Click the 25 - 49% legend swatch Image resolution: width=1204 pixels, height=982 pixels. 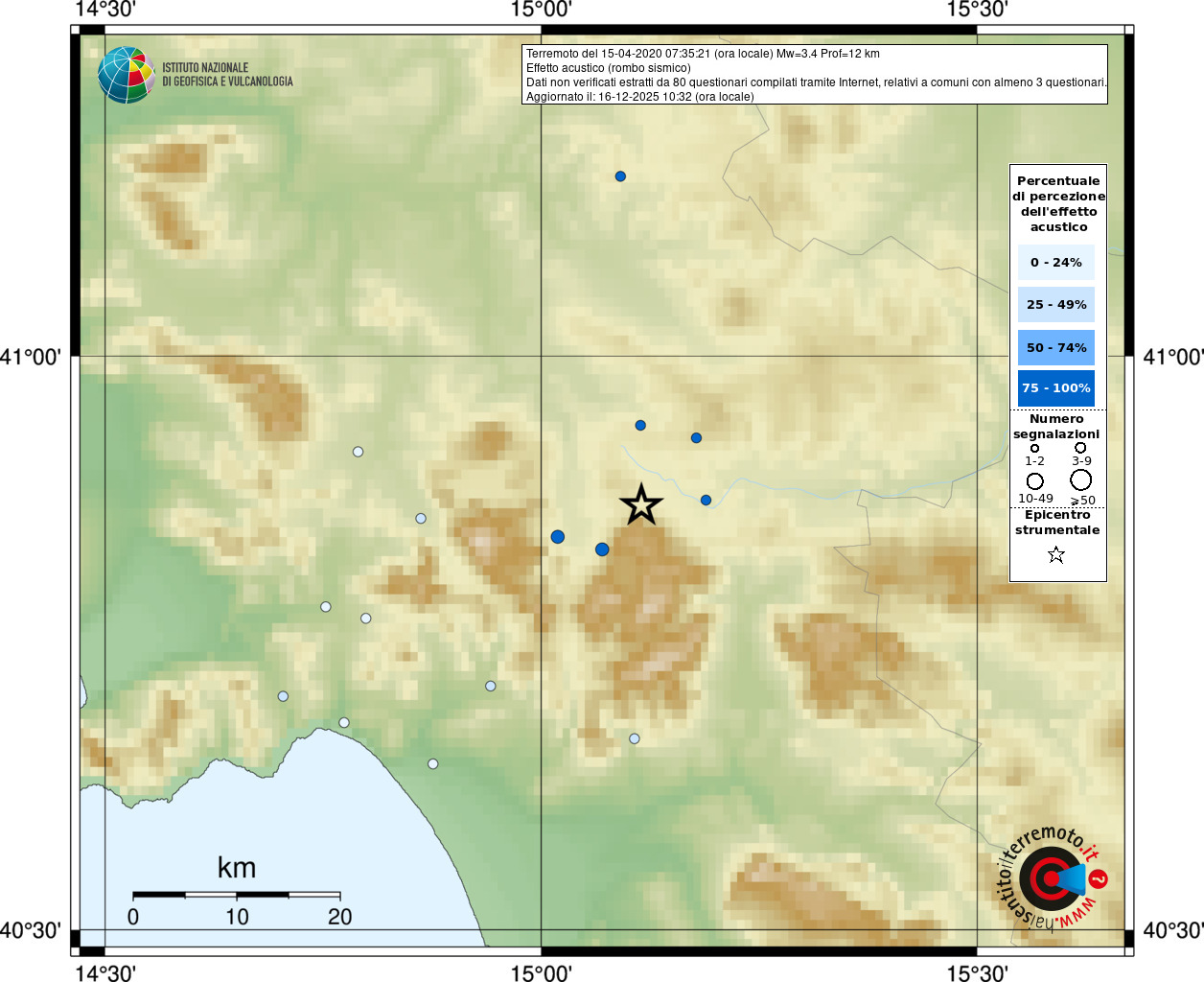coord(1055,305)
